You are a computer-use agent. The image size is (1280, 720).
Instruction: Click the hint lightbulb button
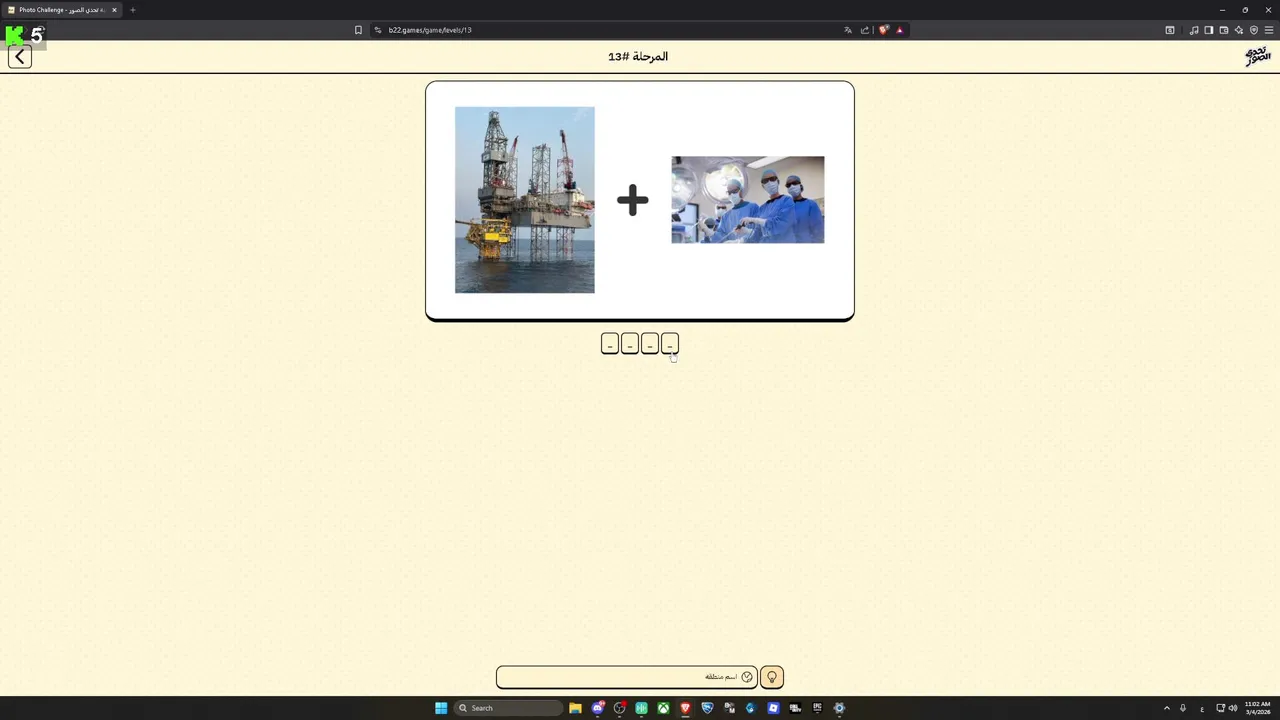click(x=771, y=677)
